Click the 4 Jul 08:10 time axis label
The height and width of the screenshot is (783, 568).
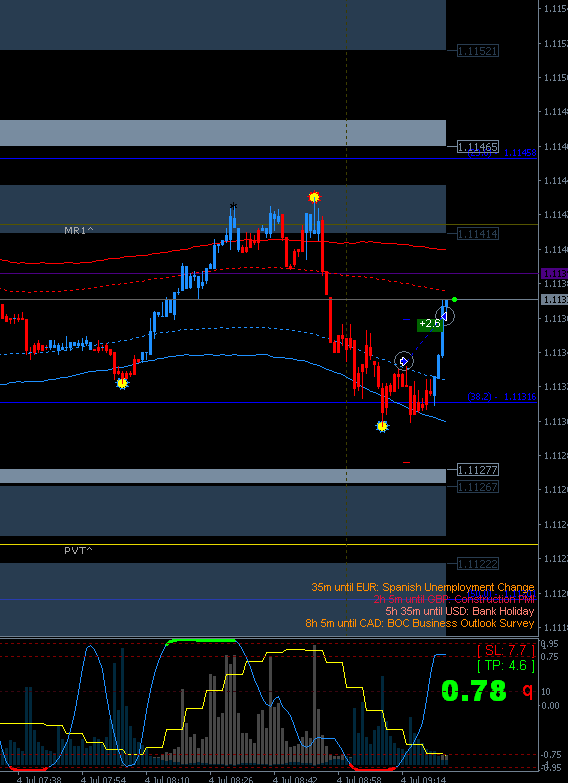click(167, 779)
